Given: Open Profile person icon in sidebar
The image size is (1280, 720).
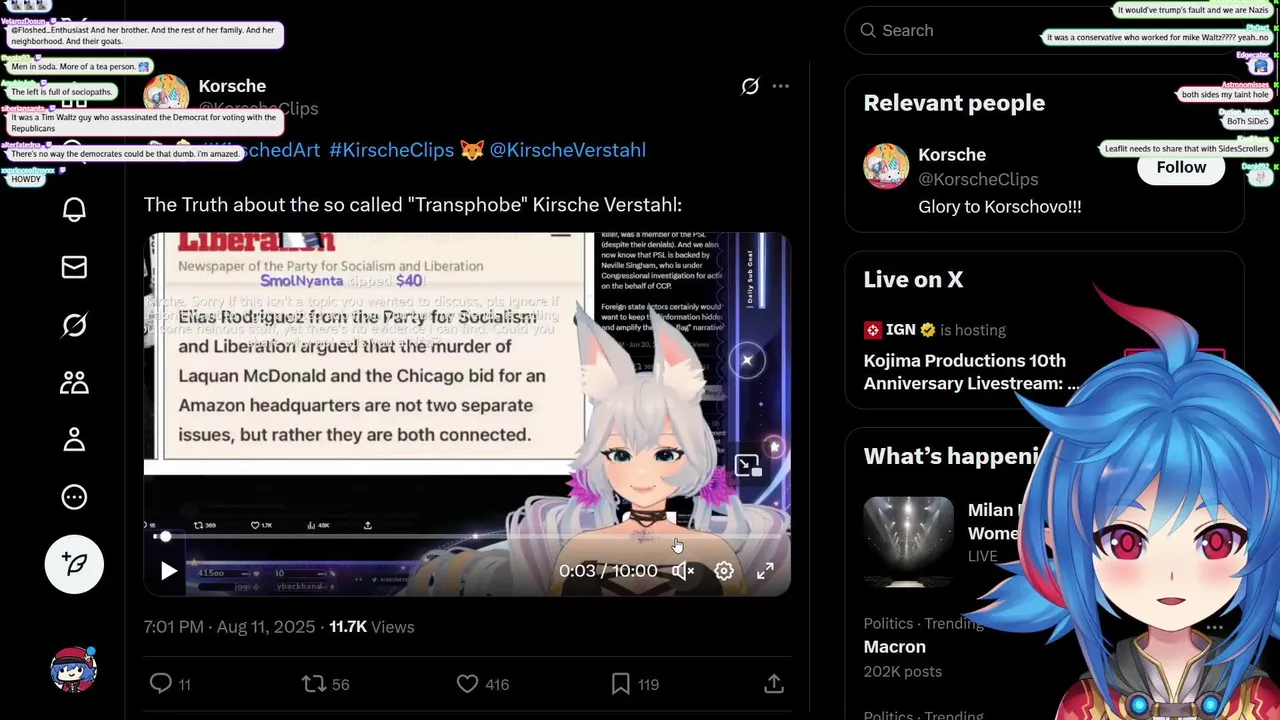Looking at the screenshot, I should 74,440.
